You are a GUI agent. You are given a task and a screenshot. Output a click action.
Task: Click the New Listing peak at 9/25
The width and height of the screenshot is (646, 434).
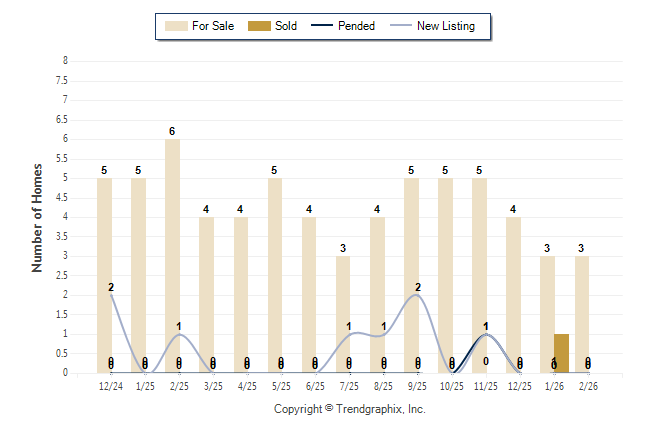click(x=418, y=295)
